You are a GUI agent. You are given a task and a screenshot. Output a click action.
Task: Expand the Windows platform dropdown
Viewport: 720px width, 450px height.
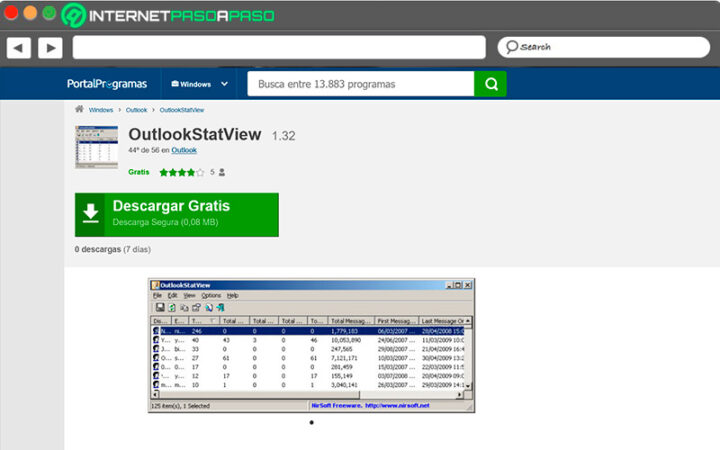point(200,84)
